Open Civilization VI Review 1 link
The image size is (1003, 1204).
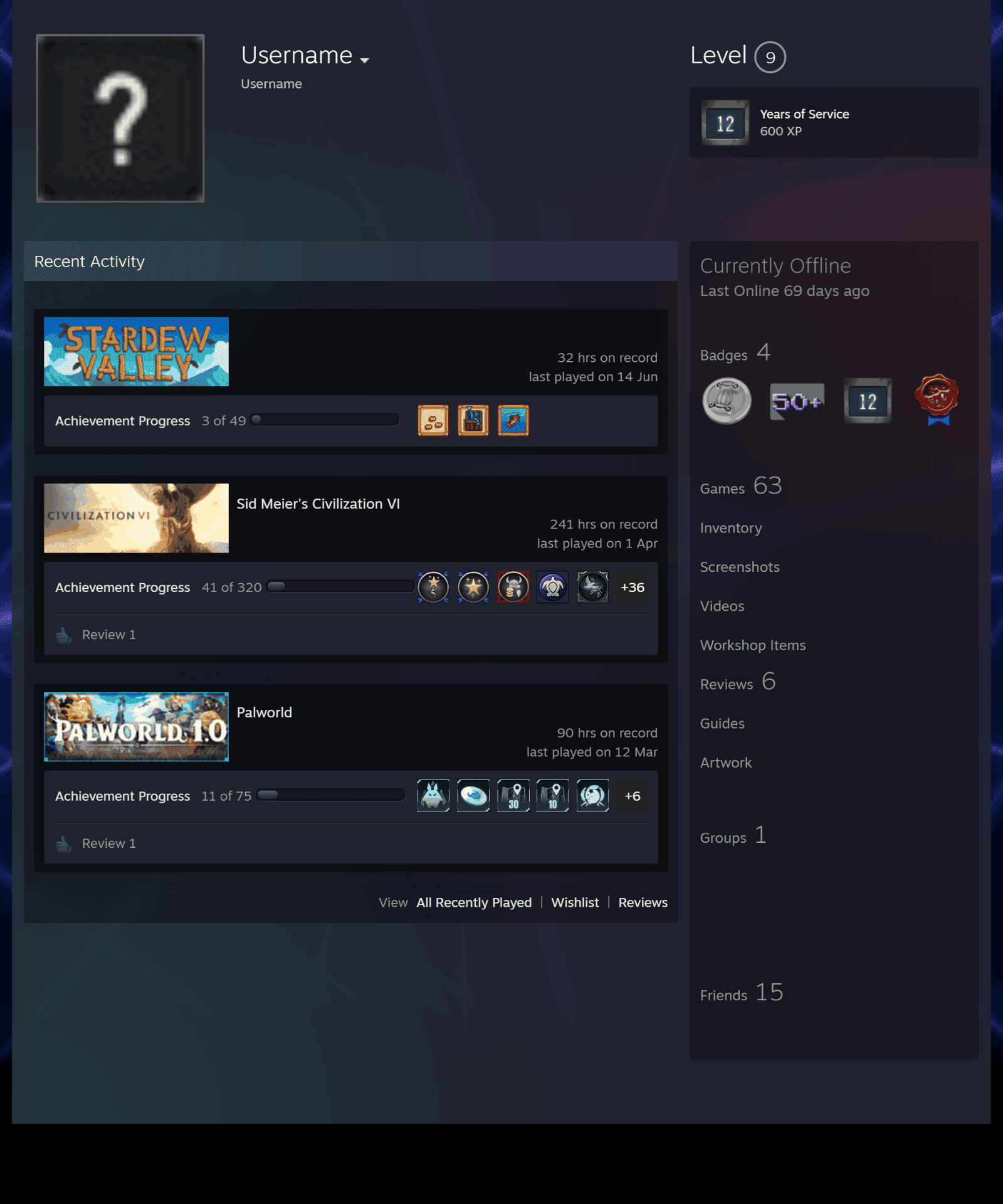click(109, 635)
